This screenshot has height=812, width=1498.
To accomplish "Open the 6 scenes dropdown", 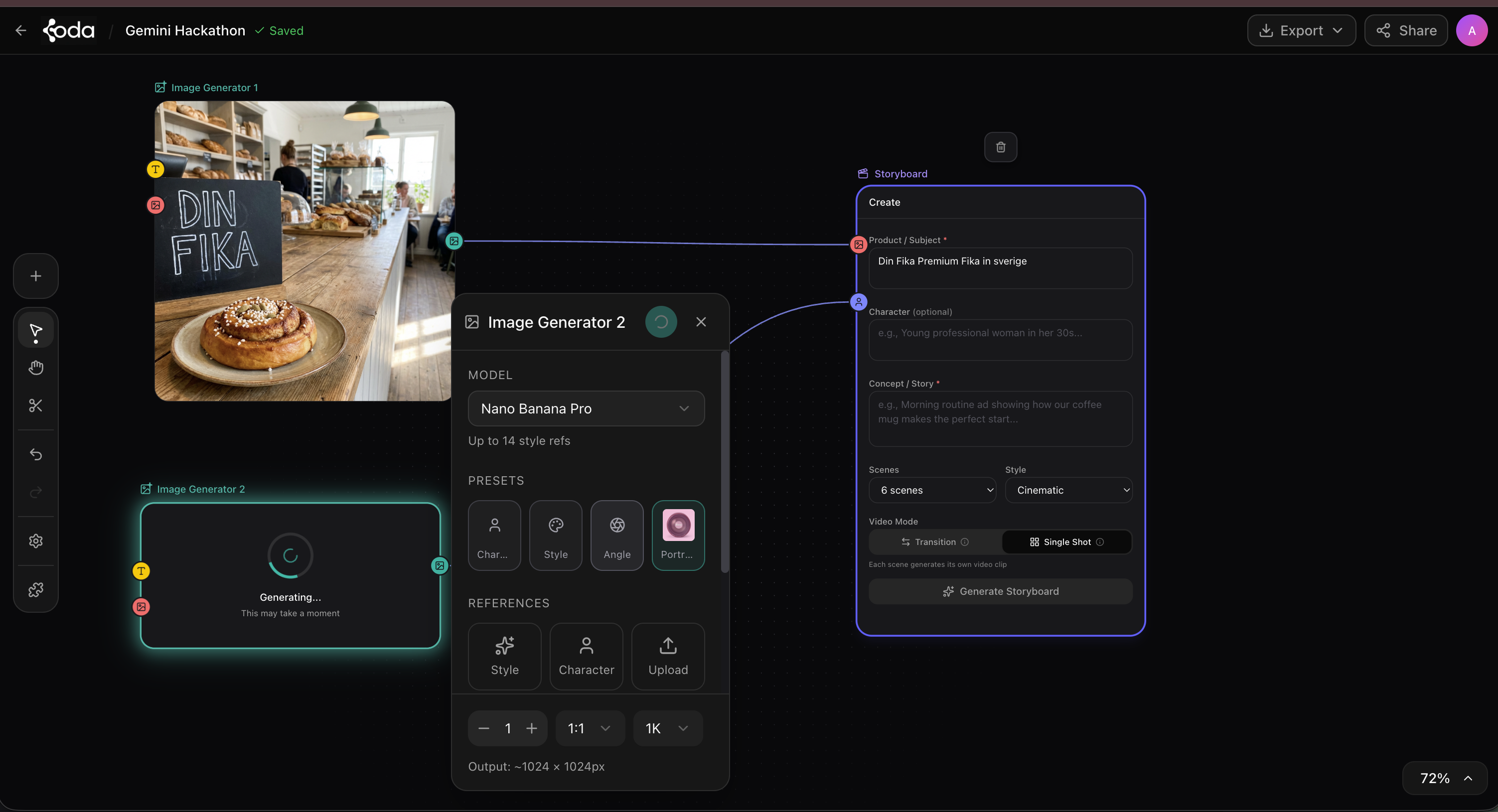I will [x=931, y=490].
